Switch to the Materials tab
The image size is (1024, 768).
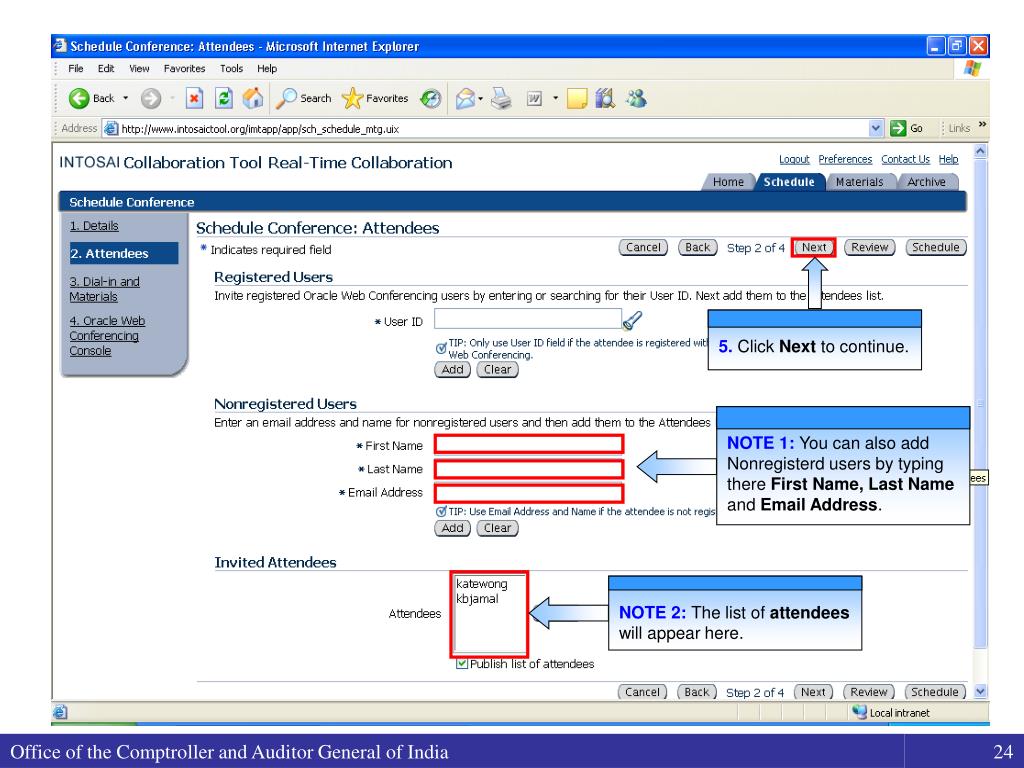pyautogui.click(x=859, y=182)
